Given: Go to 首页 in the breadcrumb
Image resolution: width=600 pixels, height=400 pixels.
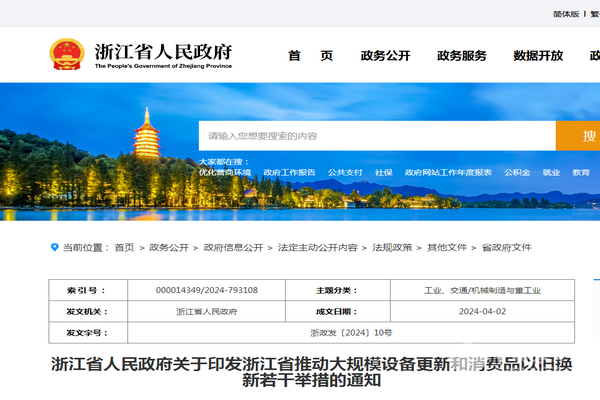Looking at the screenshot, I should [x=124, y=247].
